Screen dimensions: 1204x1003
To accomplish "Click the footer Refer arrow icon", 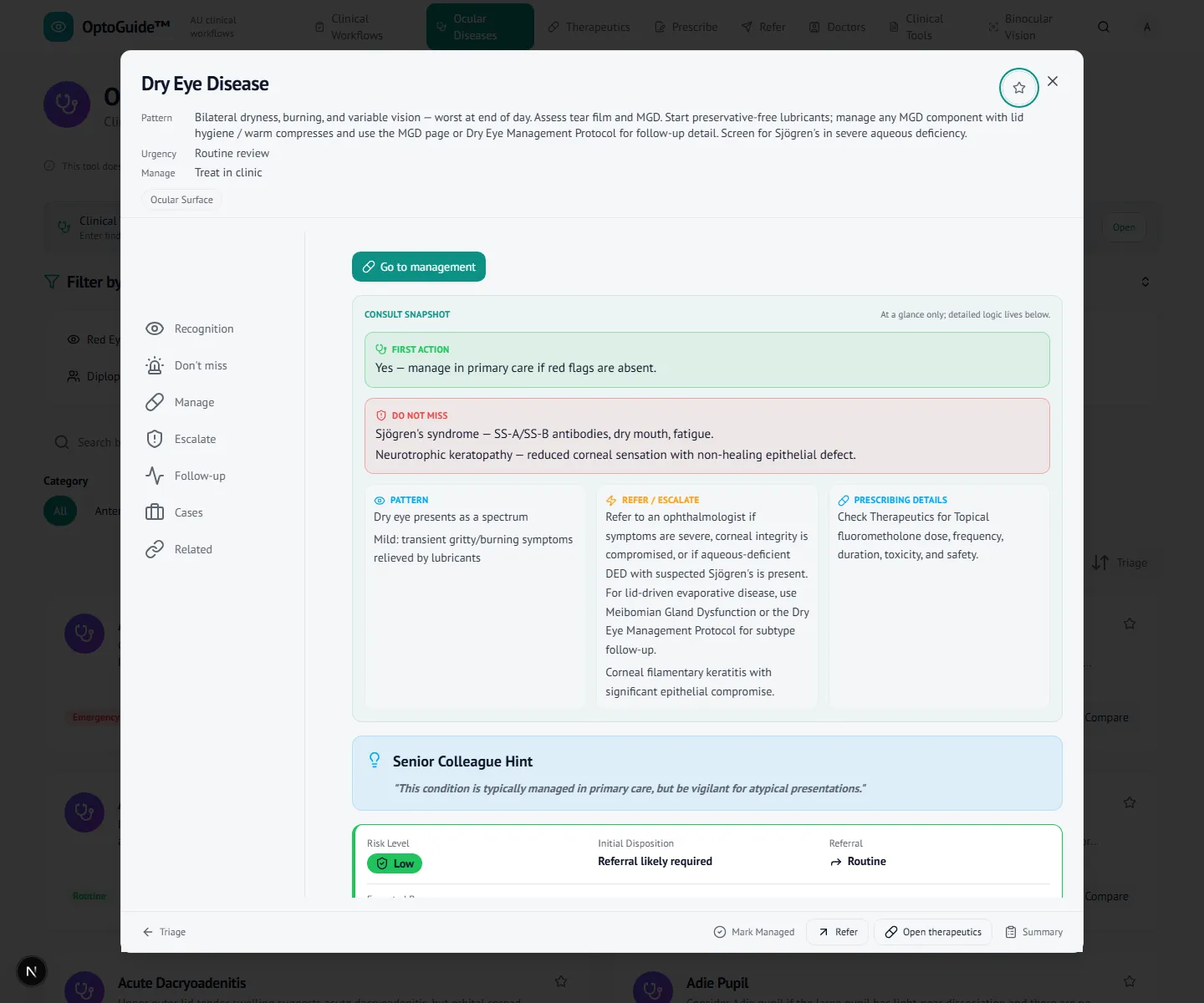I will 824,932.
